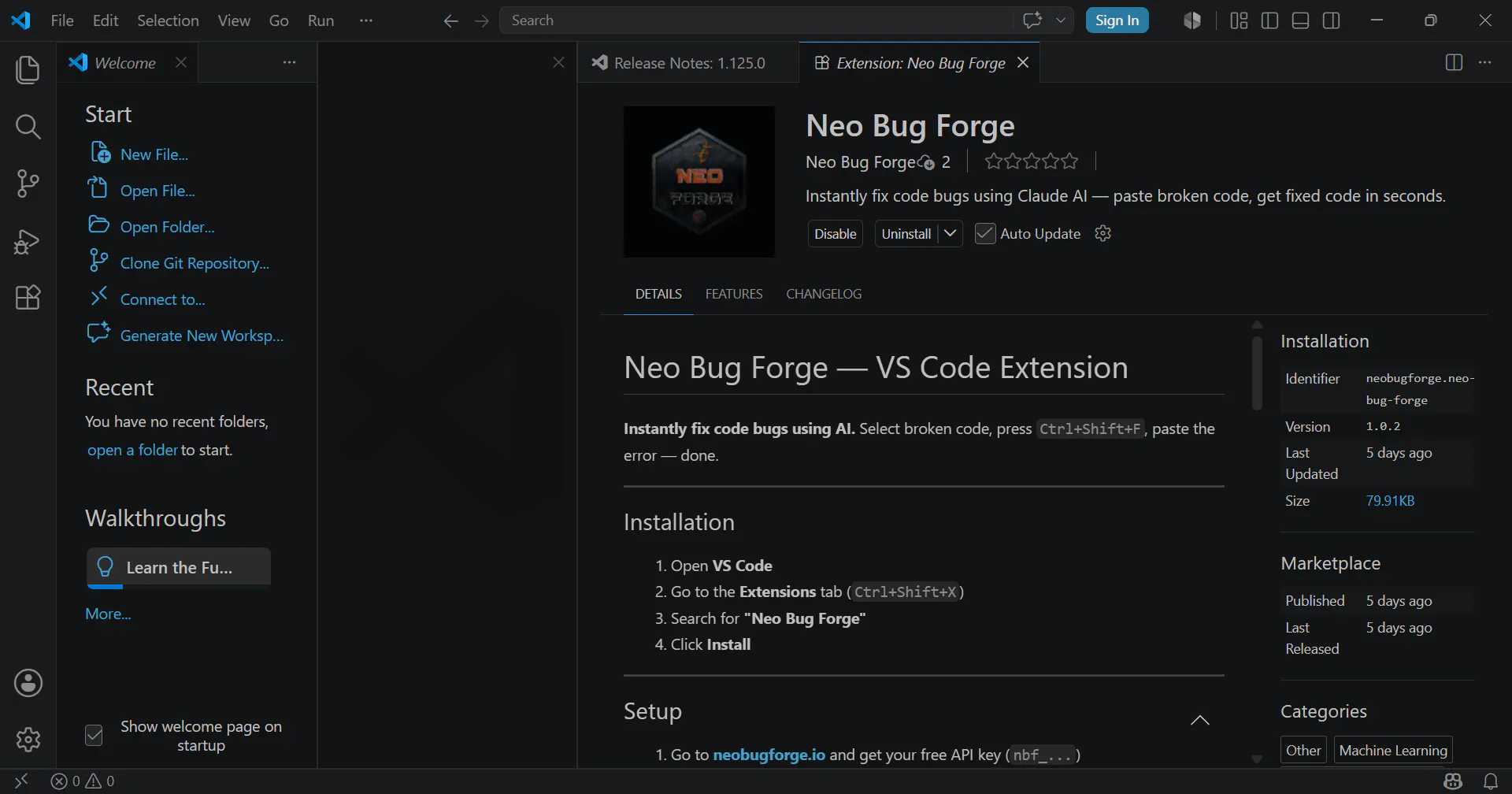This screenshot has height=794, width=1512.
Task: Open the extension settings gear icon
Action: (1103, 233)
